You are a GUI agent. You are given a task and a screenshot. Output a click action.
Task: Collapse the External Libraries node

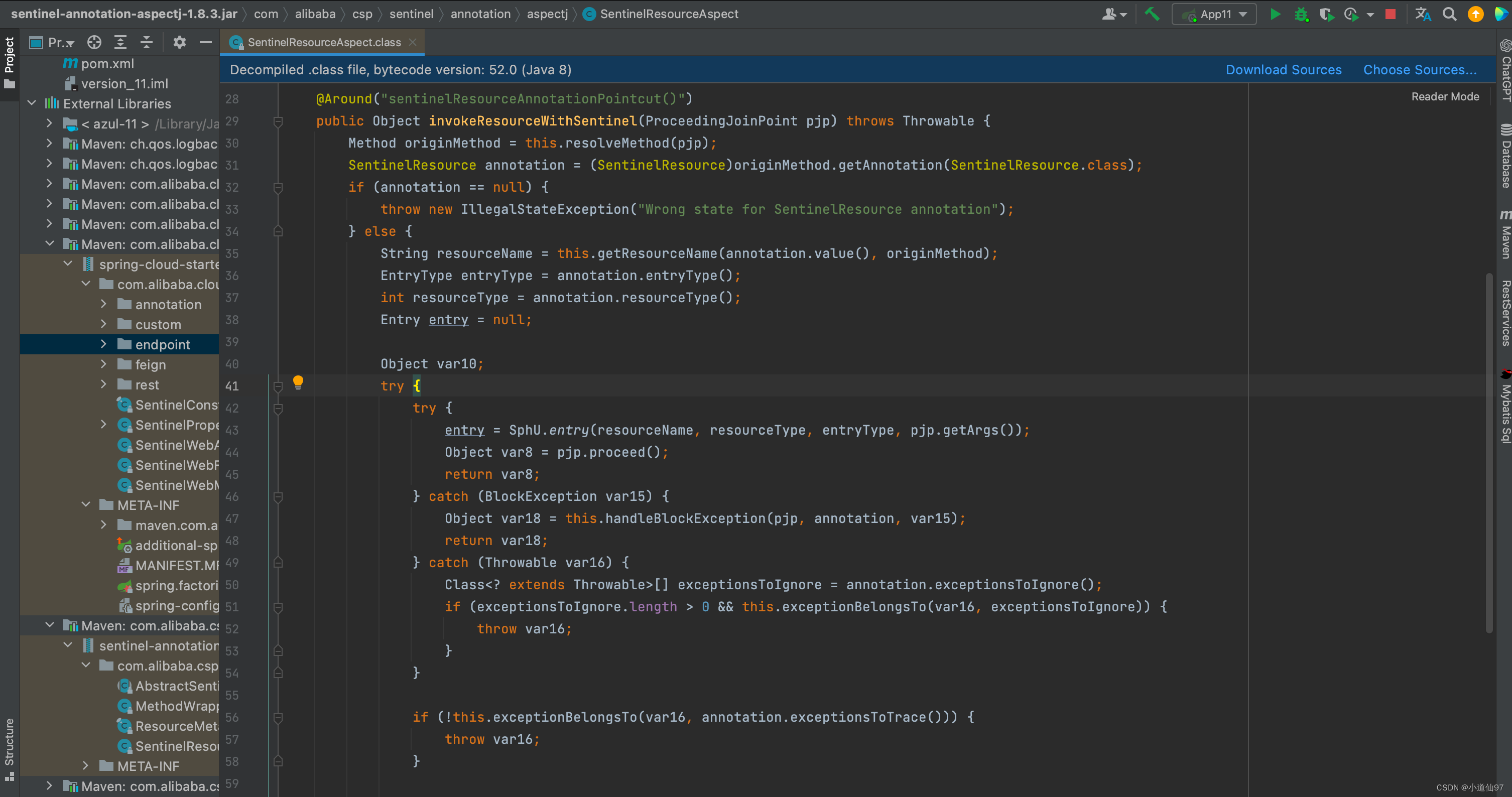[x=32, y=103]
